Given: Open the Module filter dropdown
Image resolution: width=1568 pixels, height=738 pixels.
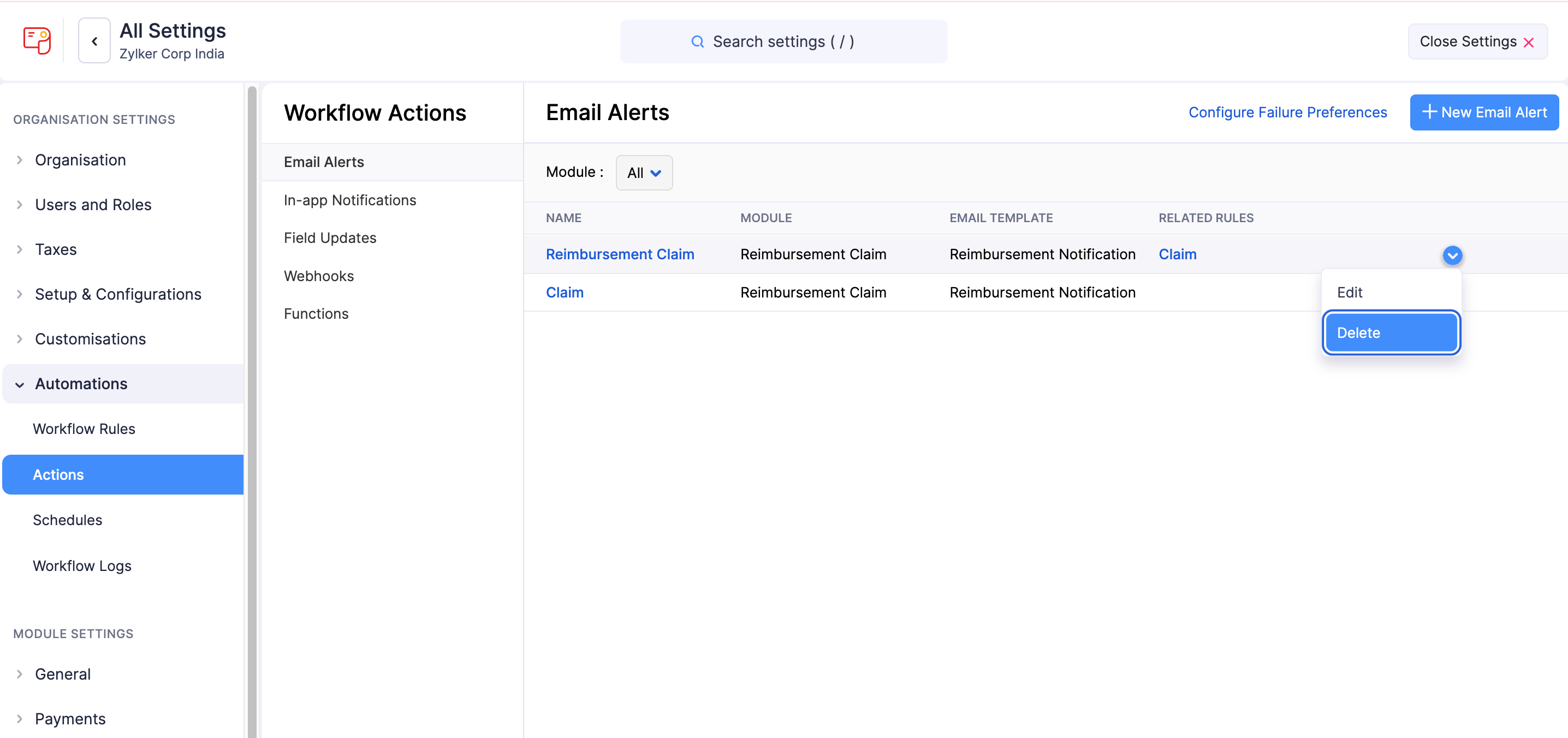Looking at the screenshot, I should [x=644, y=173].
